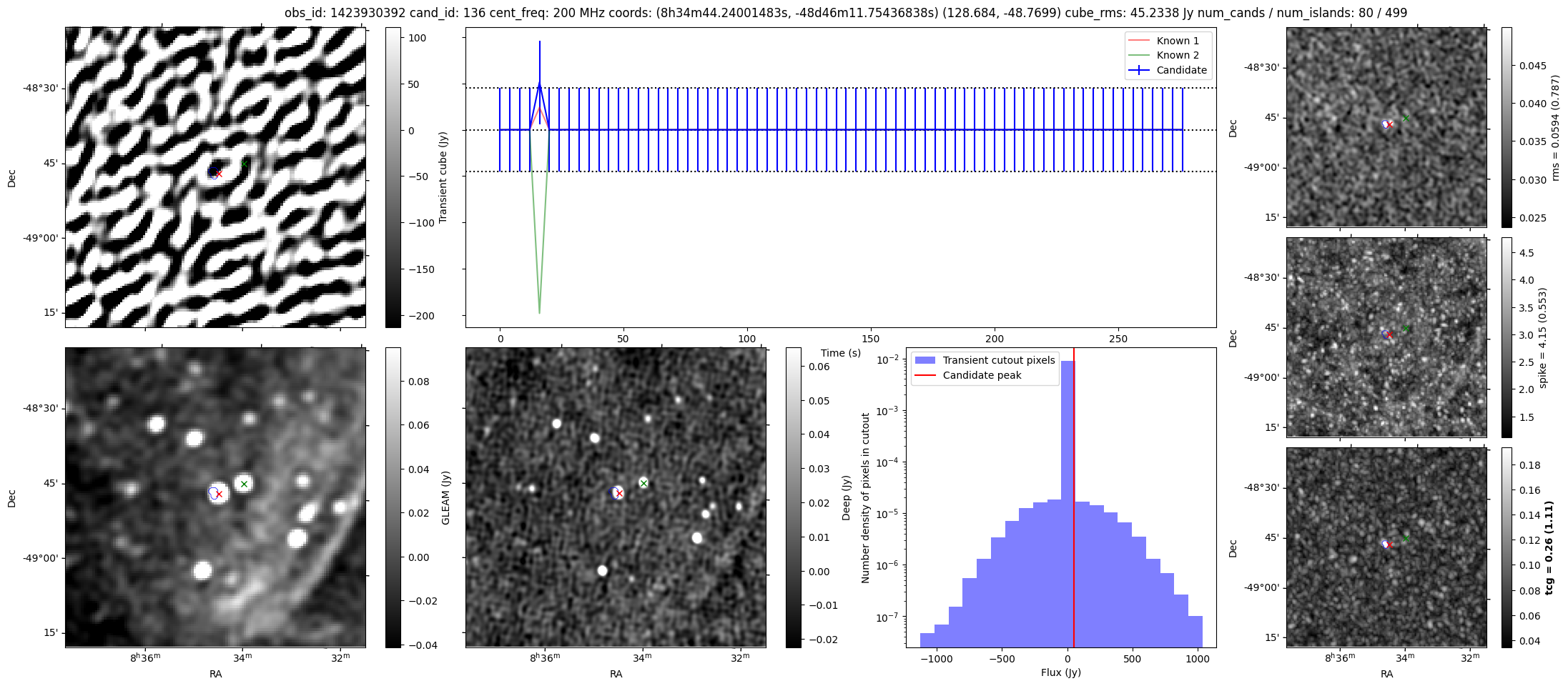Viewport: 1568px width, 686px height.
Task: Click the GLEAM (Jy) colorbar
Action: pos(393,497)
